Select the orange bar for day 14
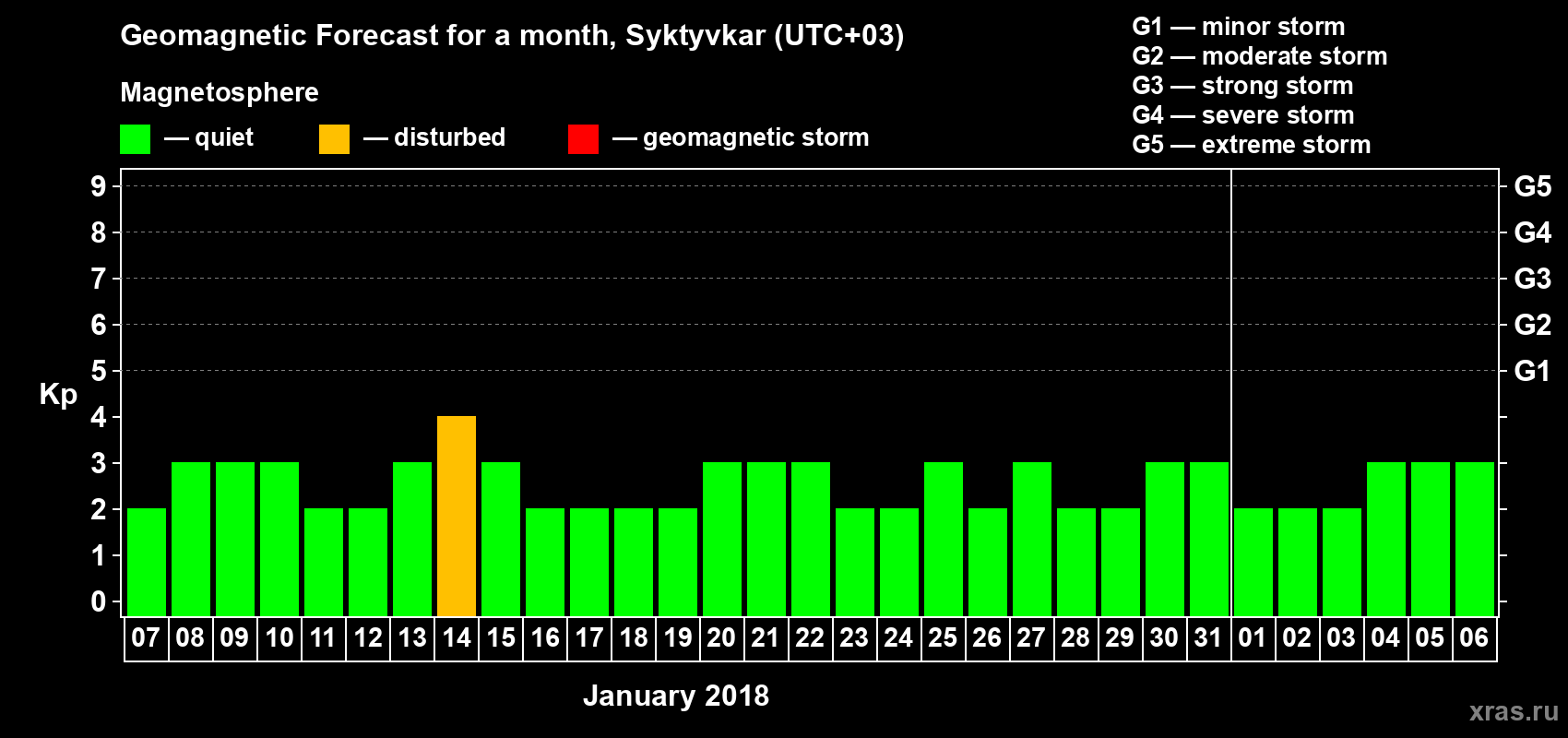The width and height of the screenshot is (1568, 738). point(457,516)
